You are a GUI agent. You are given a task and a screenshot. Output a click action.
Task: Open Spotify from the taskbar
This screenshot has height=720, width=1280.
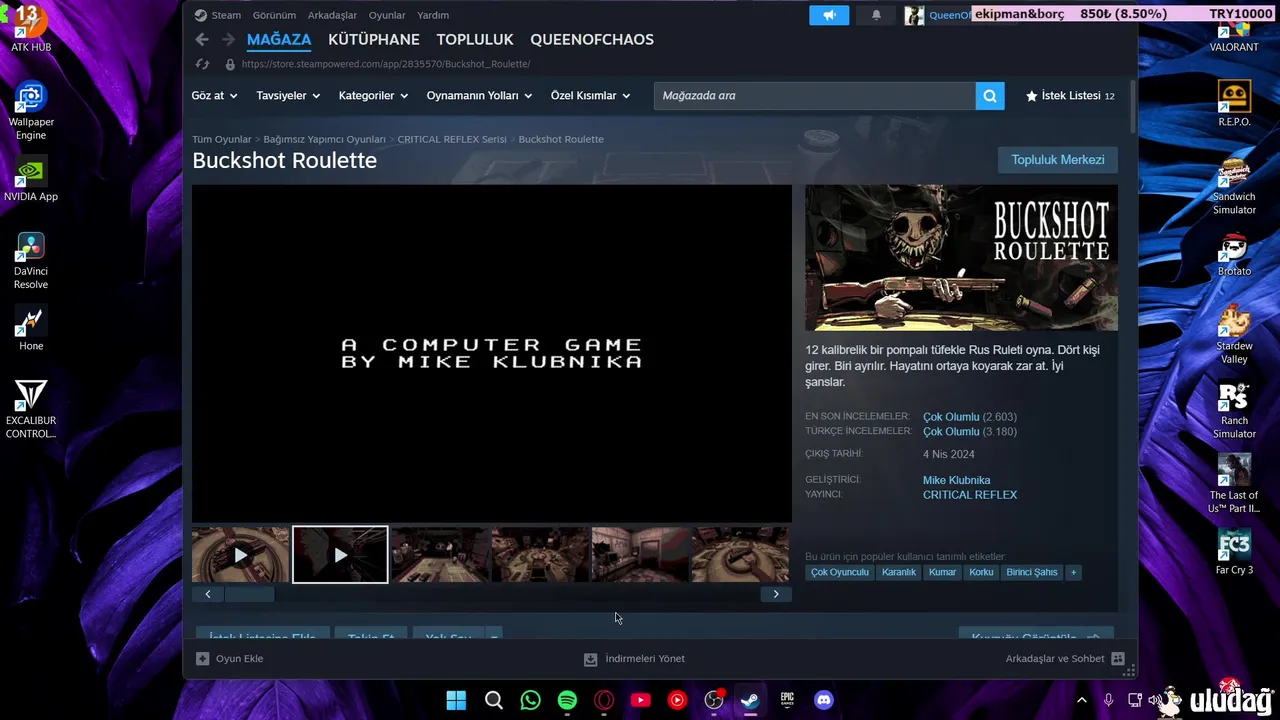click(x=567, y=700)
